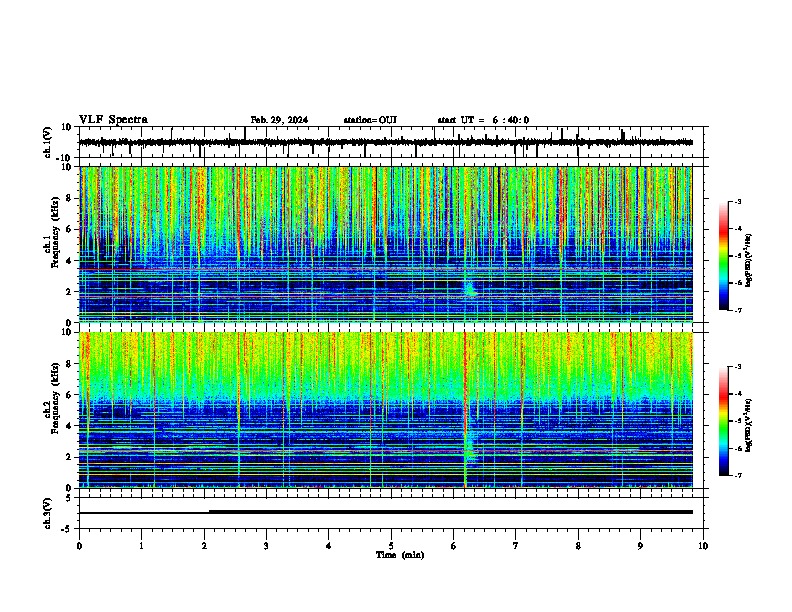
Task: Click the ch.1 colorbar log(PSD) label
Action: 749,260
